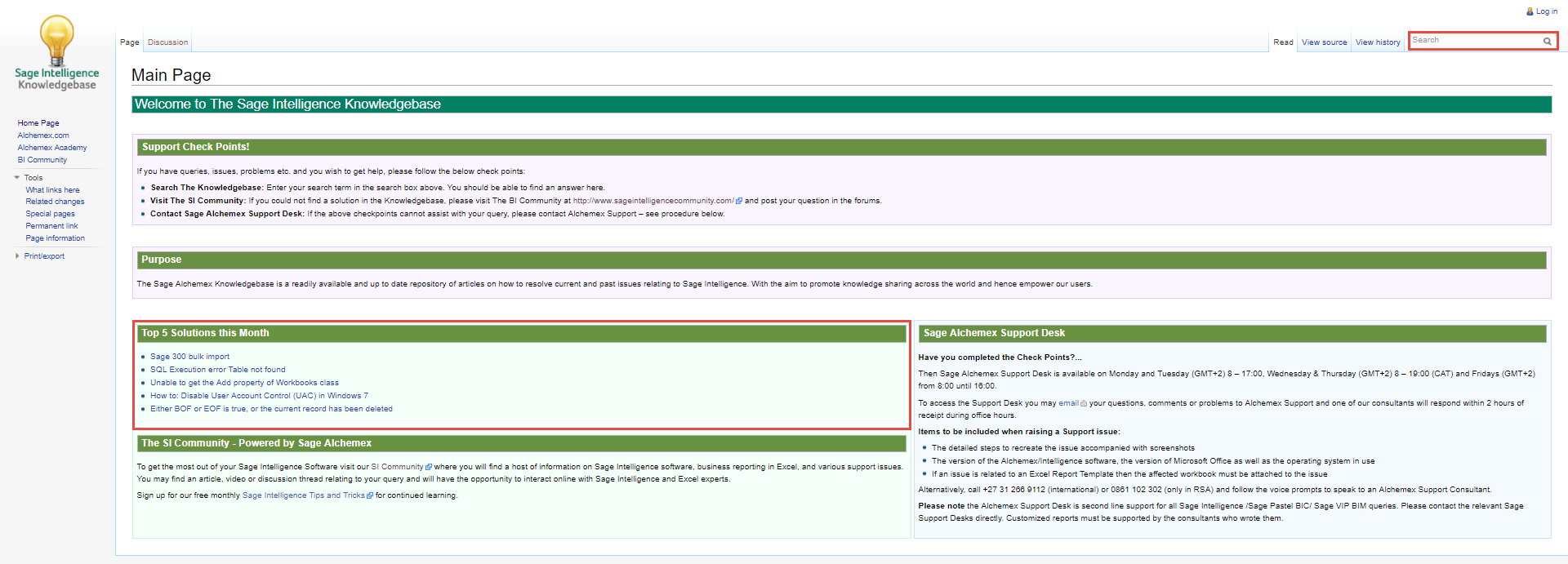
Task: Click Items to be included when raising text
Action: pyautogui.click(x=1019, y=432)
